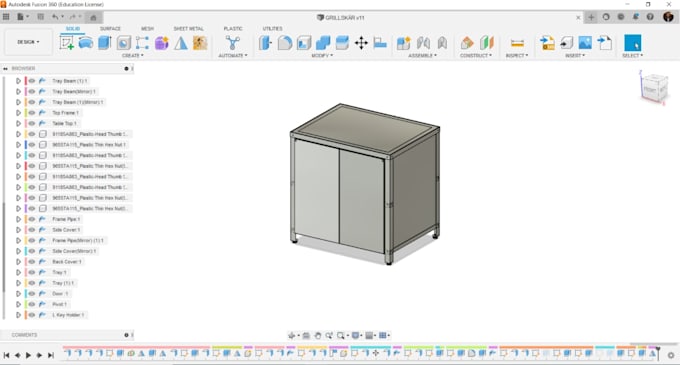Select the Fillet tool
The width and height of the screenshot is (680, 365).
coord(285,43)
